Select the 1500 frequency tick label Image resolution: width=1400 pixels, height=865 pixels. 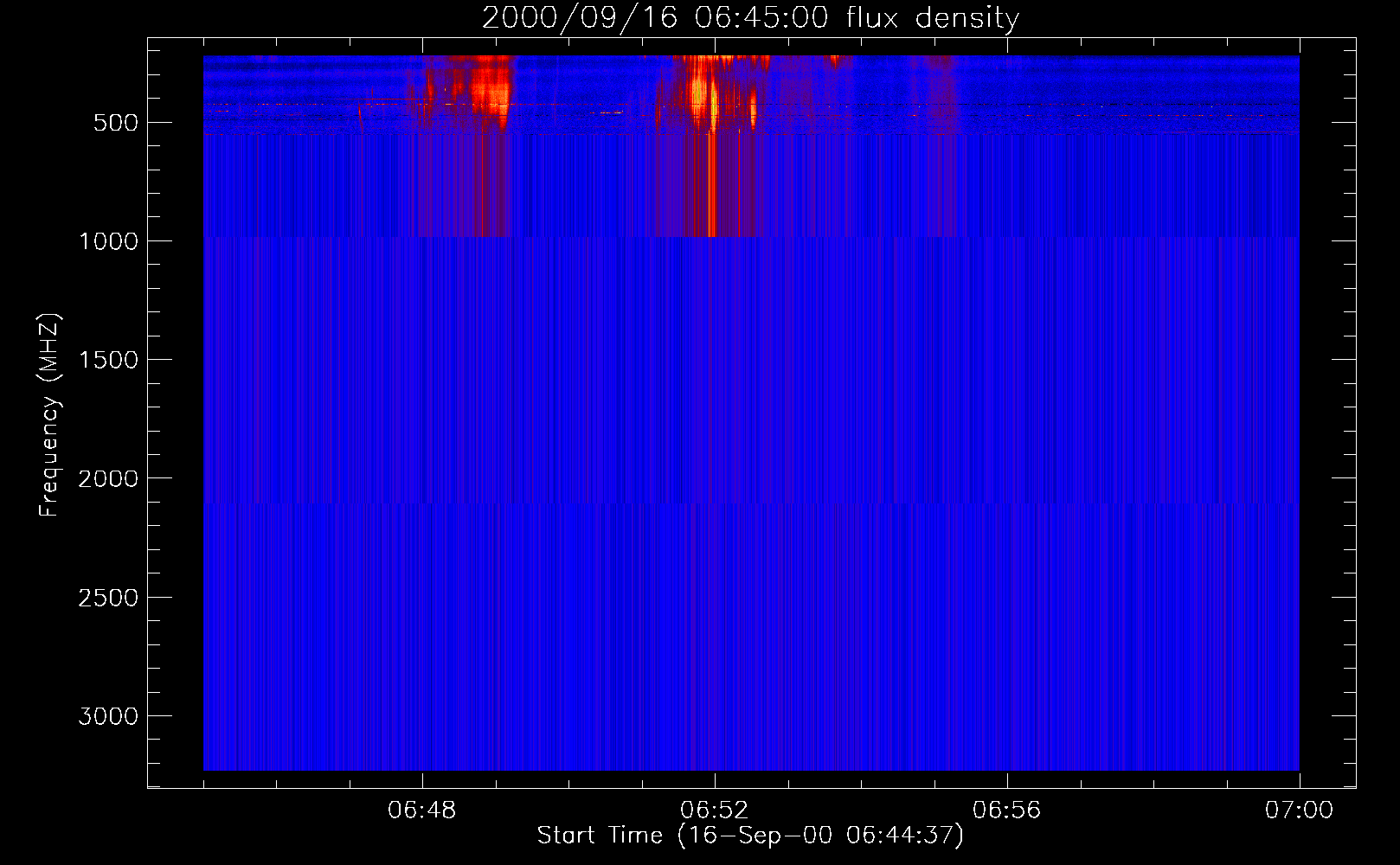click(x=108, y=360)
